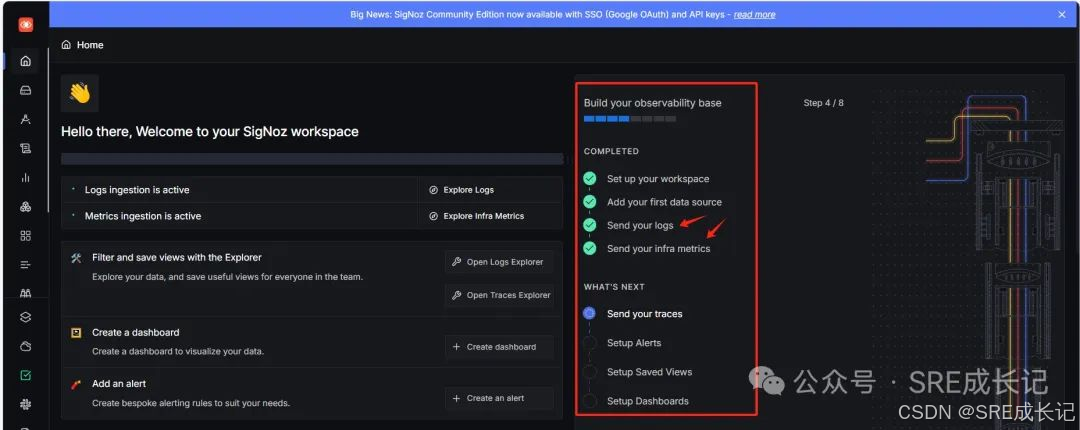The width and height of the screenshot is (1080, 430).
Task: Click the sidebar vertical scrollbar
Action: 48,131
